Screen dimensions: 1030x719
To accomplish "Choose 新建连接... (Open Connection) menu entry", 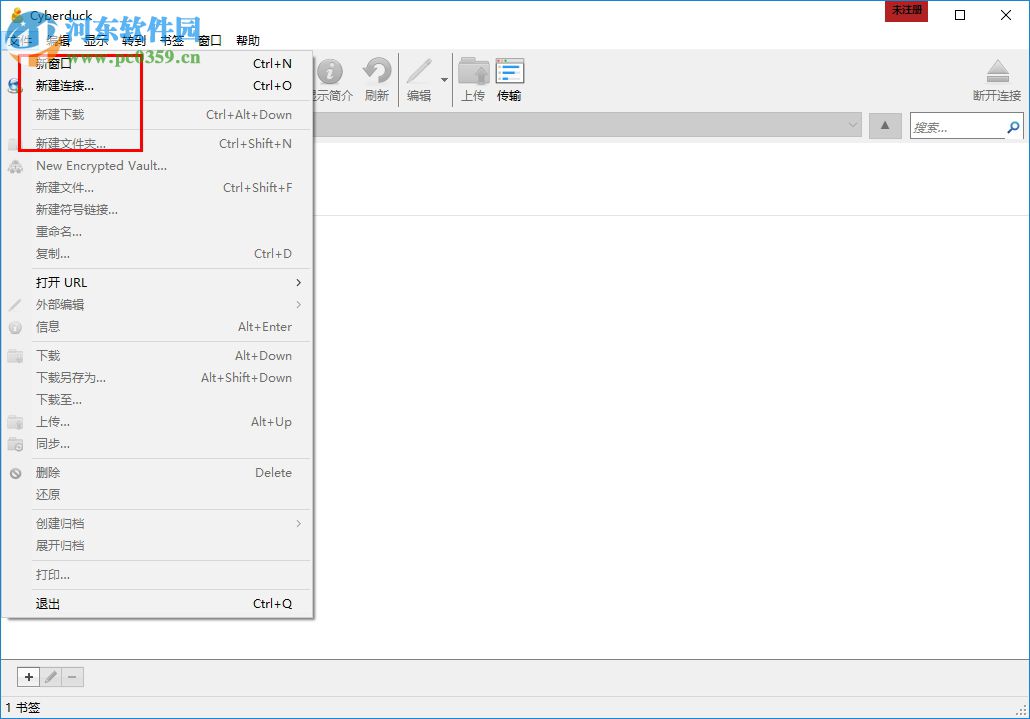I will 158,86.
